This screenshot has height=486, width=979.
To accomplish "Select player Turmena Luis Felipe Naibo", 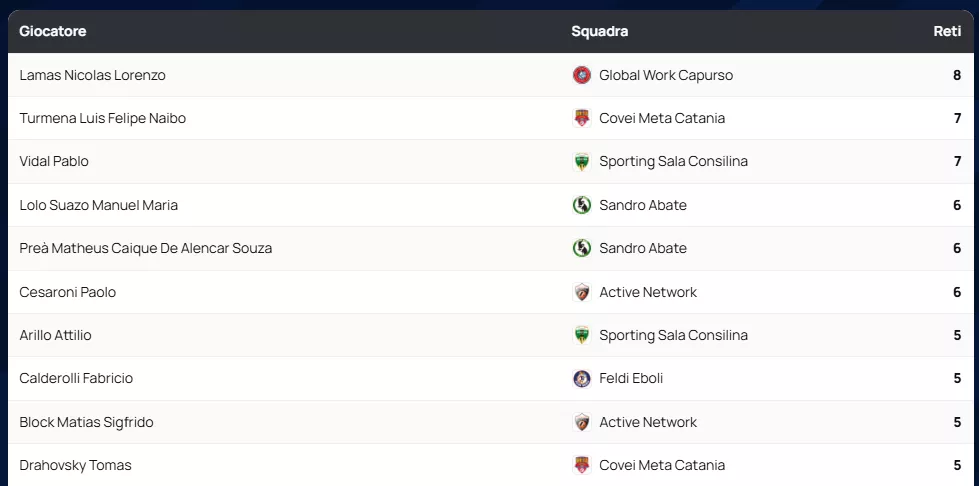I will tap(102, 118).
